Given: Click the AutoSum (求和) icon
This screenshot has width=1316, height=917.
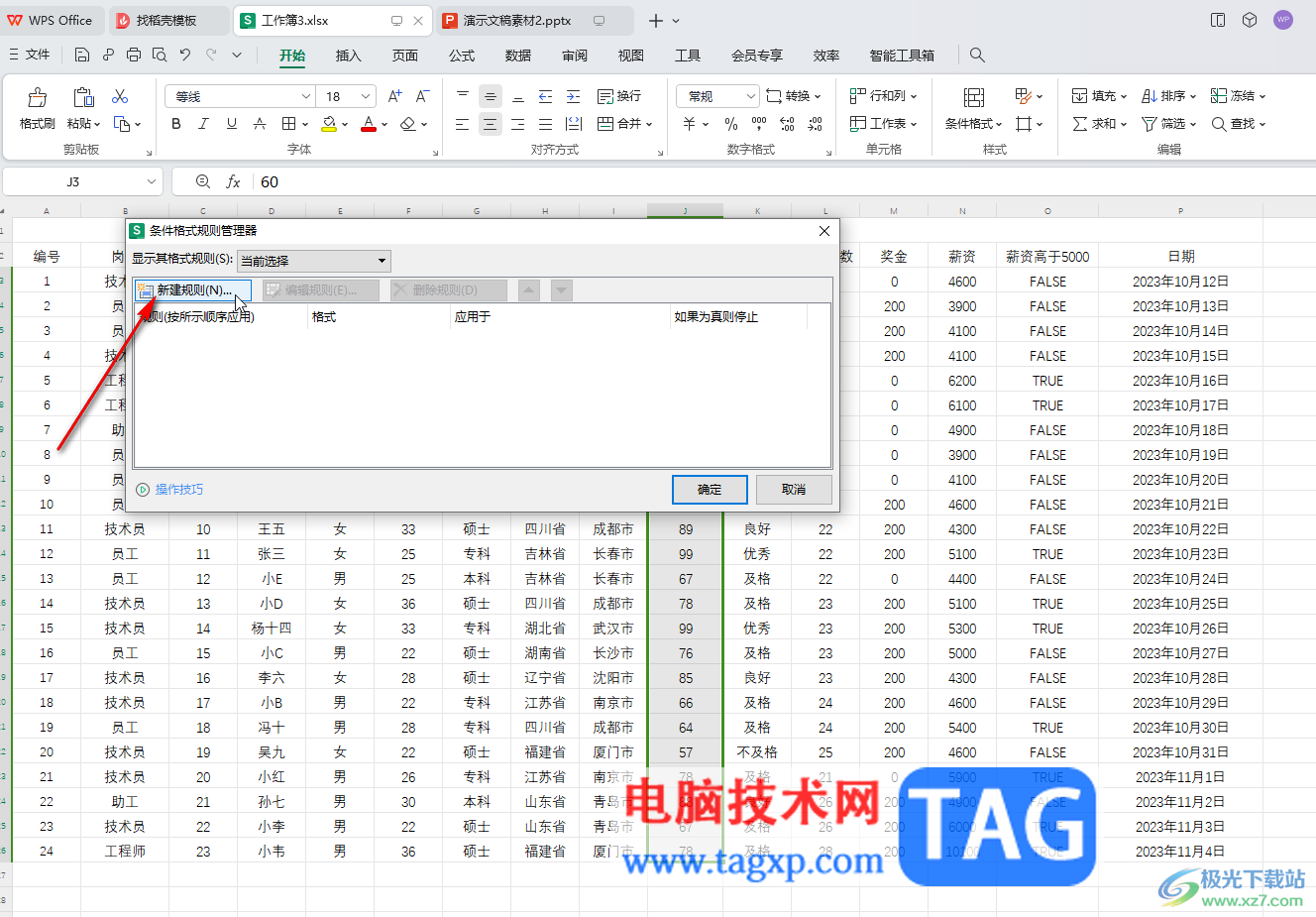Looking at the screenshot, I should (1080, 124).
